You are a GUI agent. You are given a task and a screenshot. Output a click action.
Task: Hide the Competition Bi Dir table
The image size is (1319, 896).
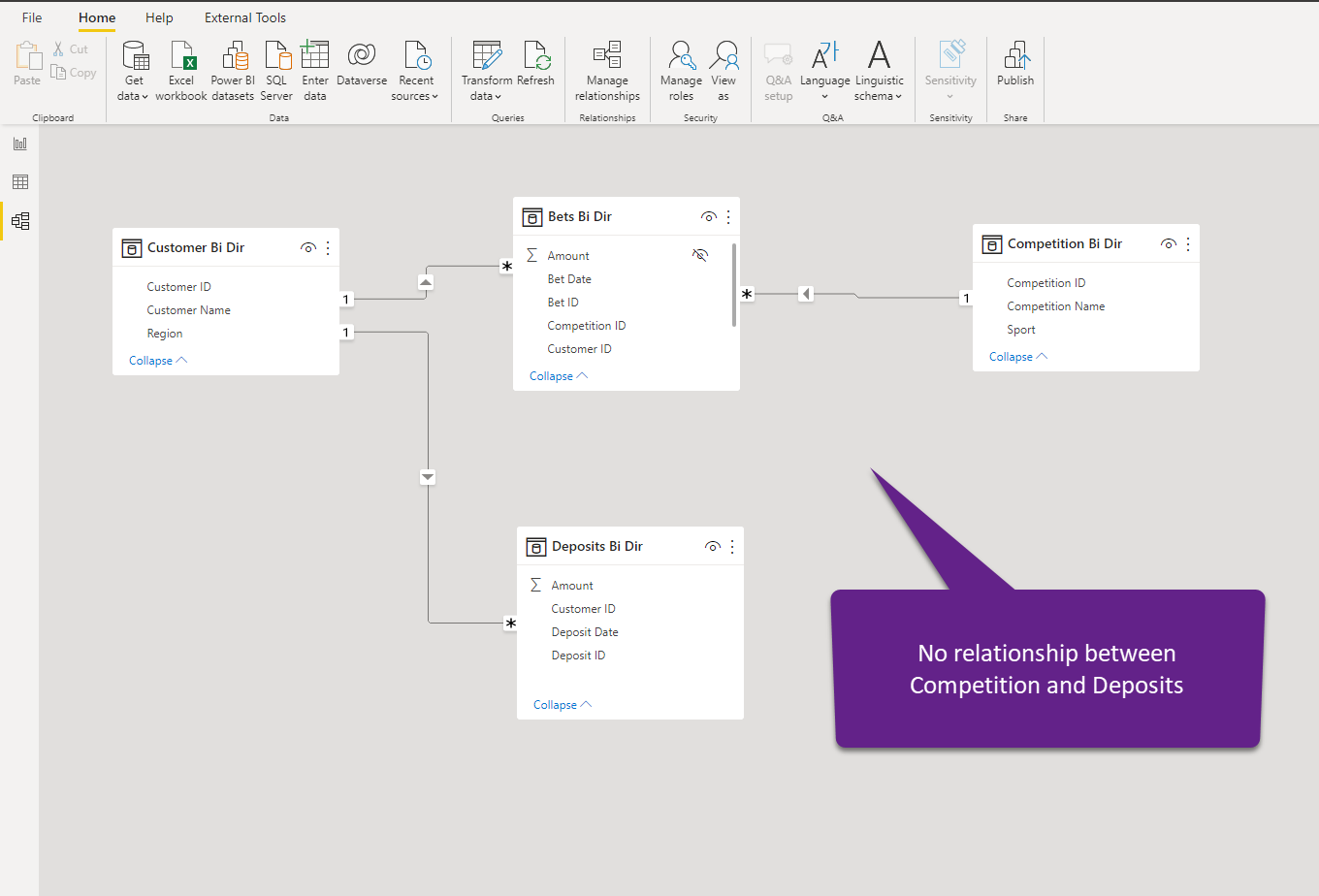point(1168,243)
